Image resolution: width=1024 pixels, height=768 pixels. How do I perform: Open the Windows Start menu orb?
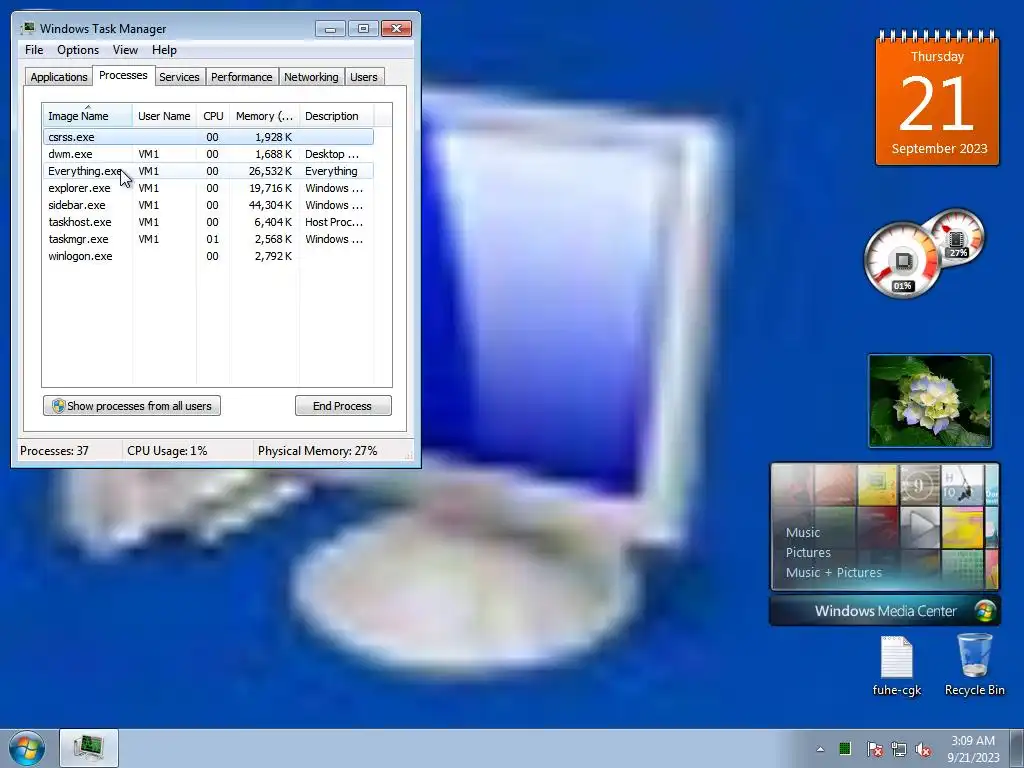pyautogui.click(x=27, y=749)
